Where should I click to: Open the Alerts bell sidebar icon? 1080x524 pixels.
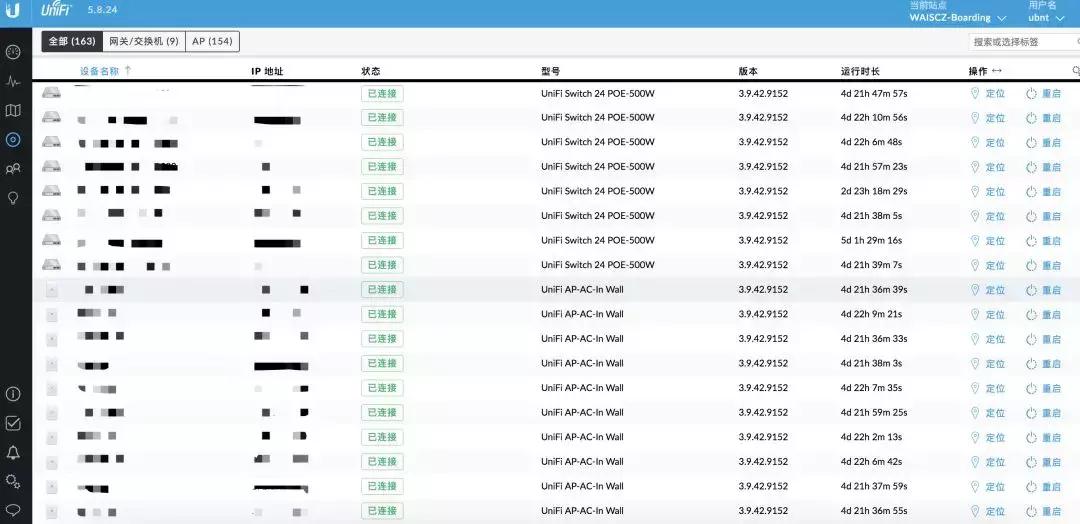(13, 452)
